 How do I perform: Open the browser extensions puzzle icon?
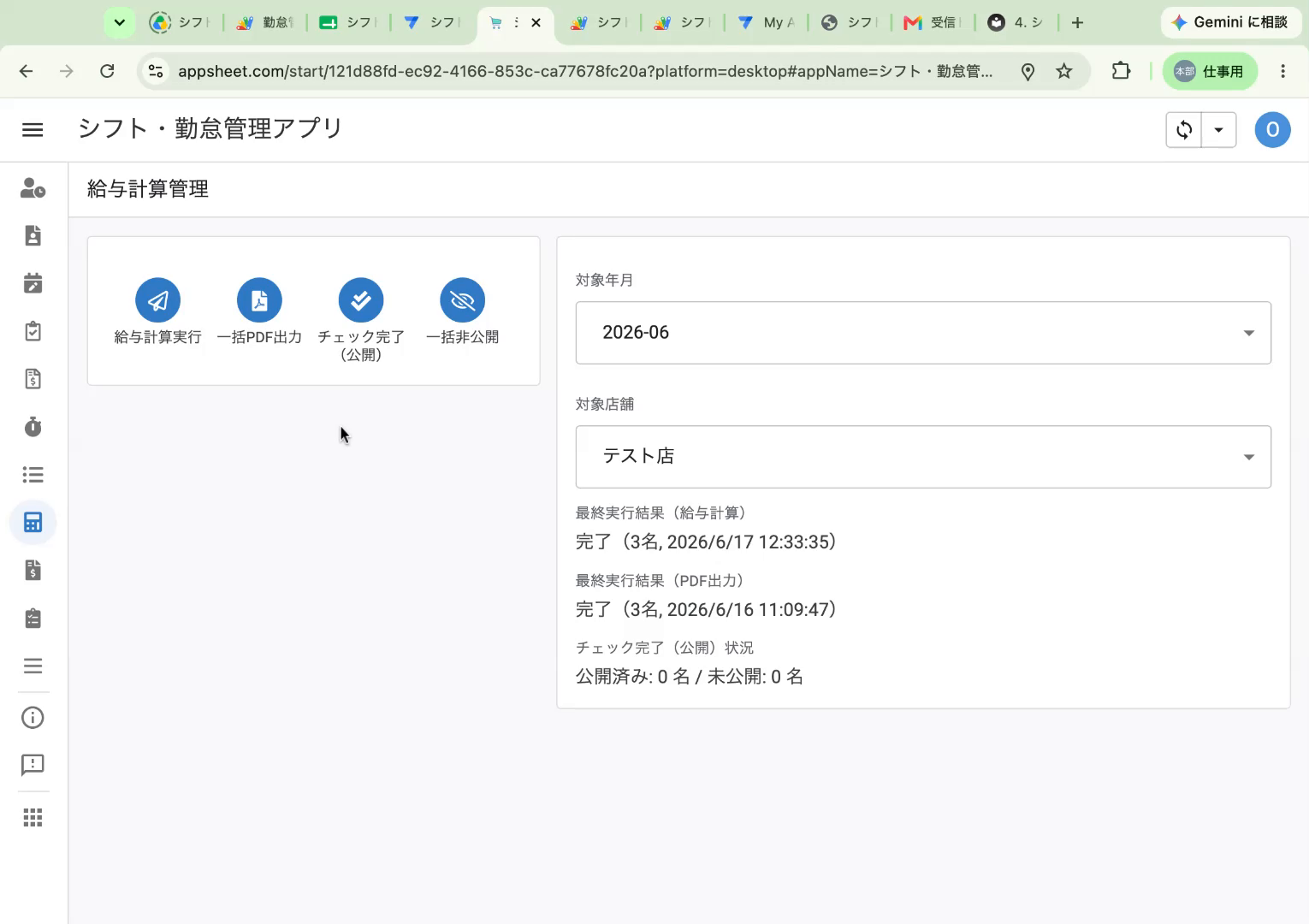pos(1121,71)
